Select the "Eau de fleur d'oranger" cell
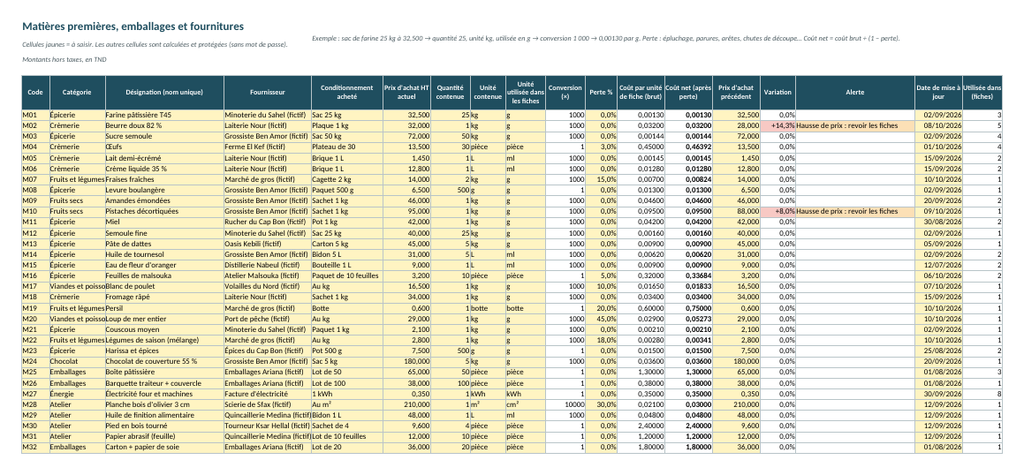This screenshot has width=1024, height=475. [x=165, y=265]
